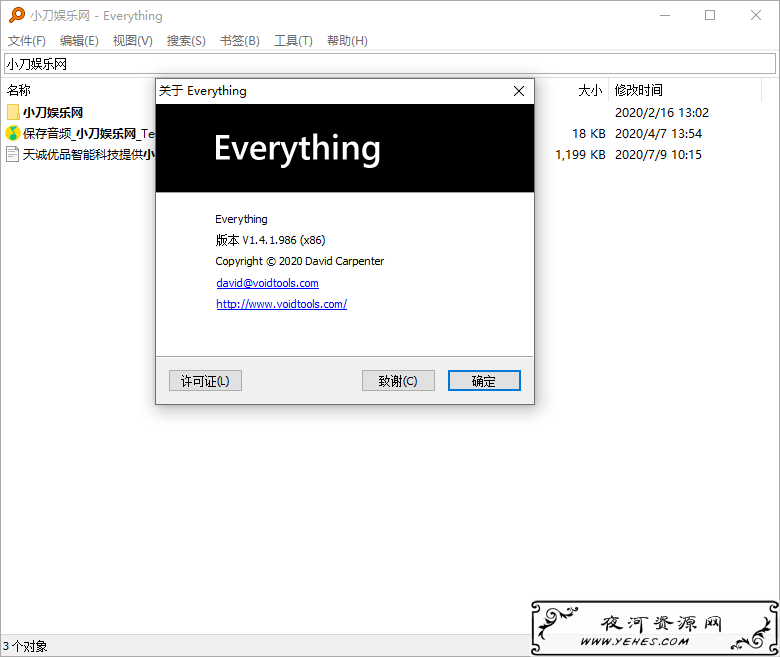This screenshot has height=657, width=780.
Task: Click the search box containing 小刀娱乐网
Action: (390, 64)
